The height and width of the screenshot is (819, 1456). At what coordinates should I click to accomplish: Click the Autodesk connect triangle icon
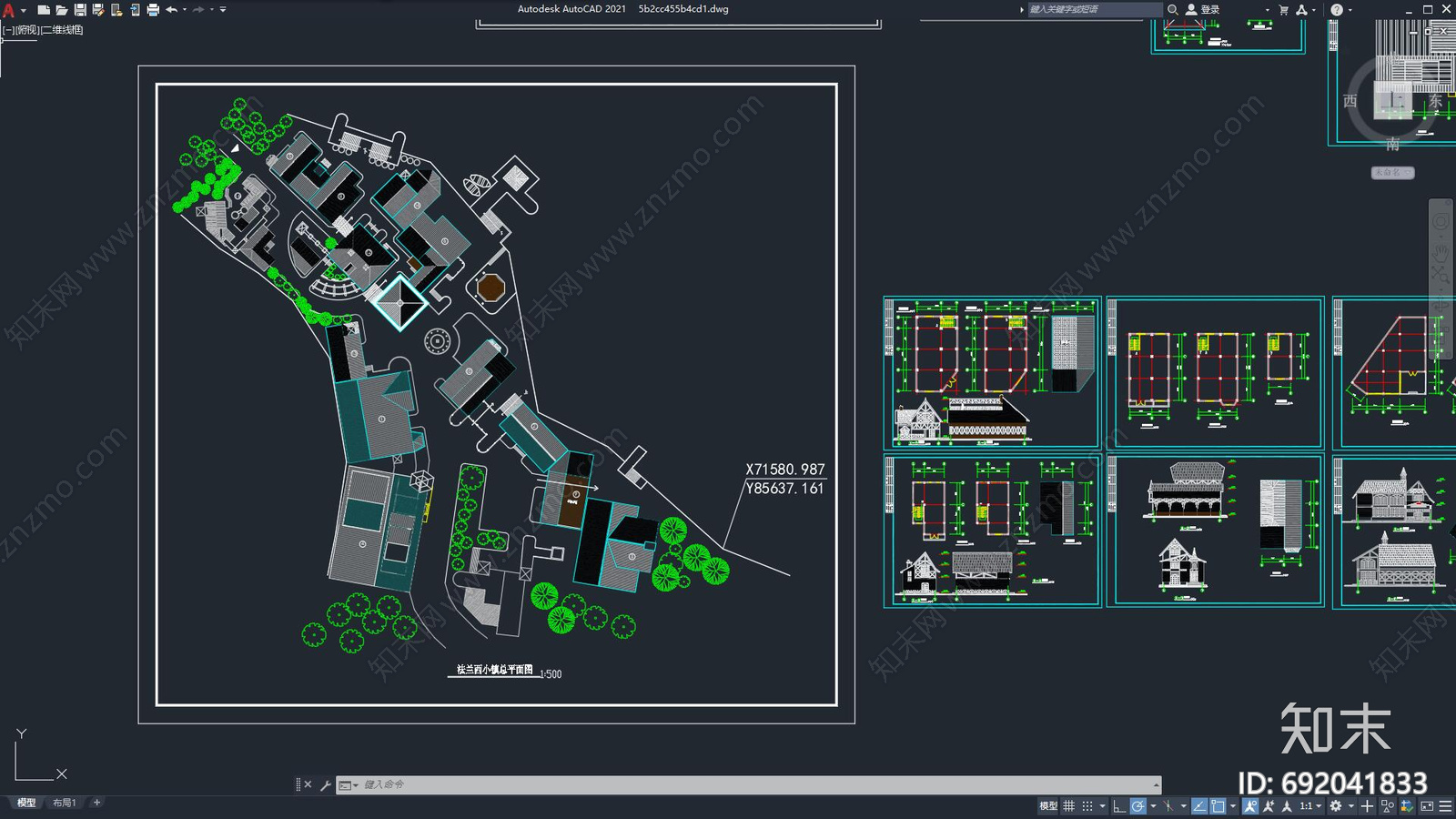(x=1301, y=10)
